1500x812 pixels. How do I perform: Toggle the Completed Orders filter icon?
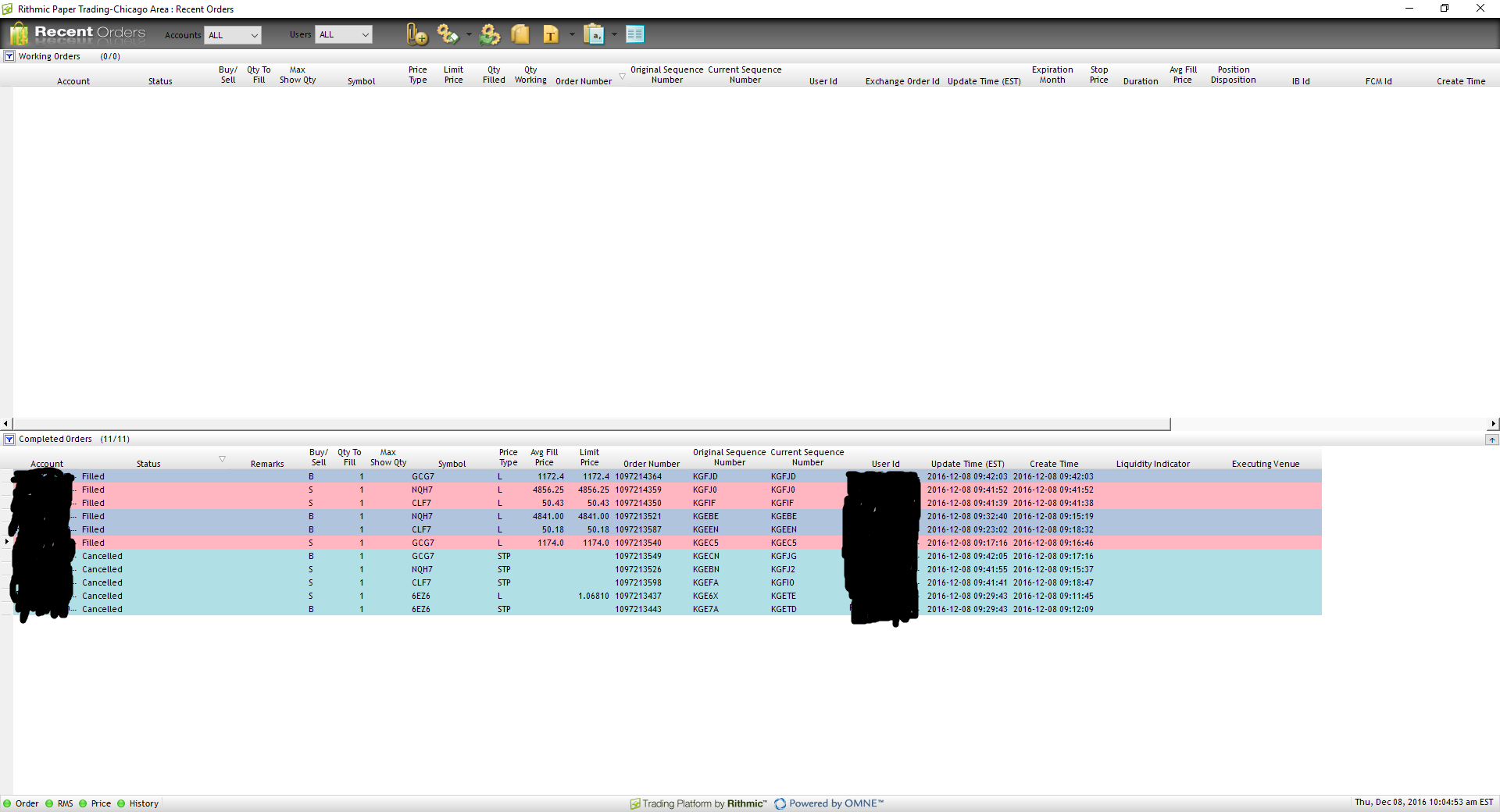click(x=9, y=440)
